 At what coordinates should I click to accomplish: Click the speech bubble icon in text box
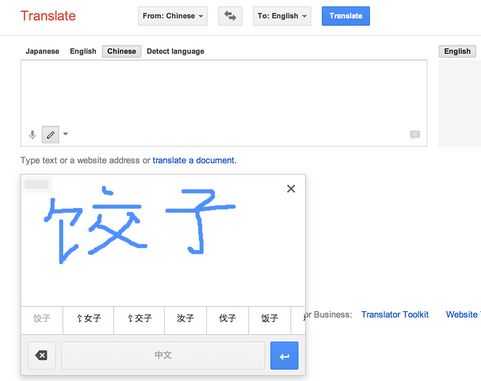415,134
